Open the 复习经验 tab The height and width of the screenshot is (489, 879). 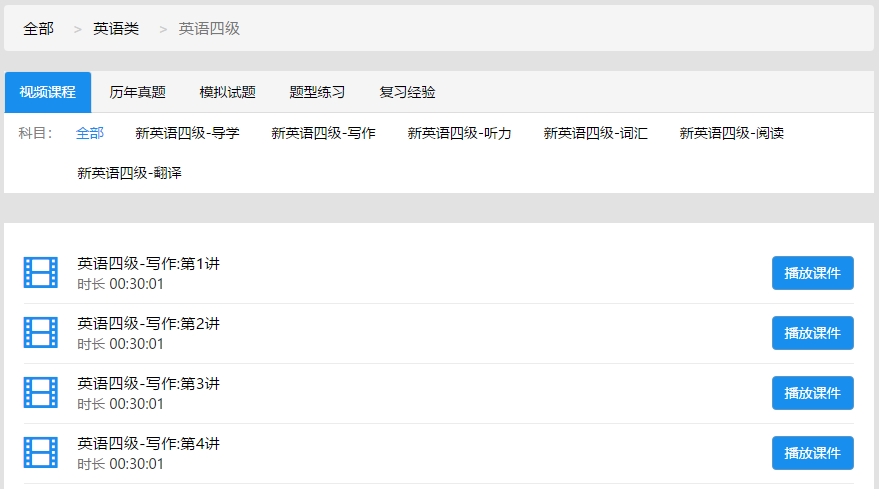point(407,92)
